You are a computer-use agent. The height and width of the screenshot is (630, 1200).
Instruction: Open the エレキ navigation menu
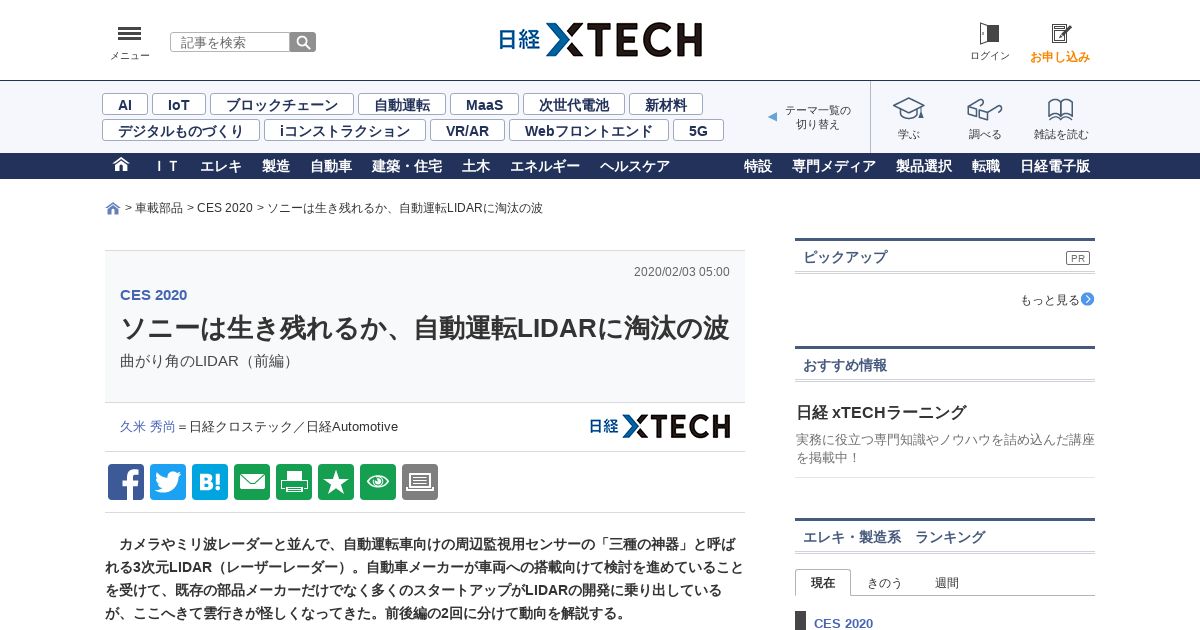(x=221, y=166)
